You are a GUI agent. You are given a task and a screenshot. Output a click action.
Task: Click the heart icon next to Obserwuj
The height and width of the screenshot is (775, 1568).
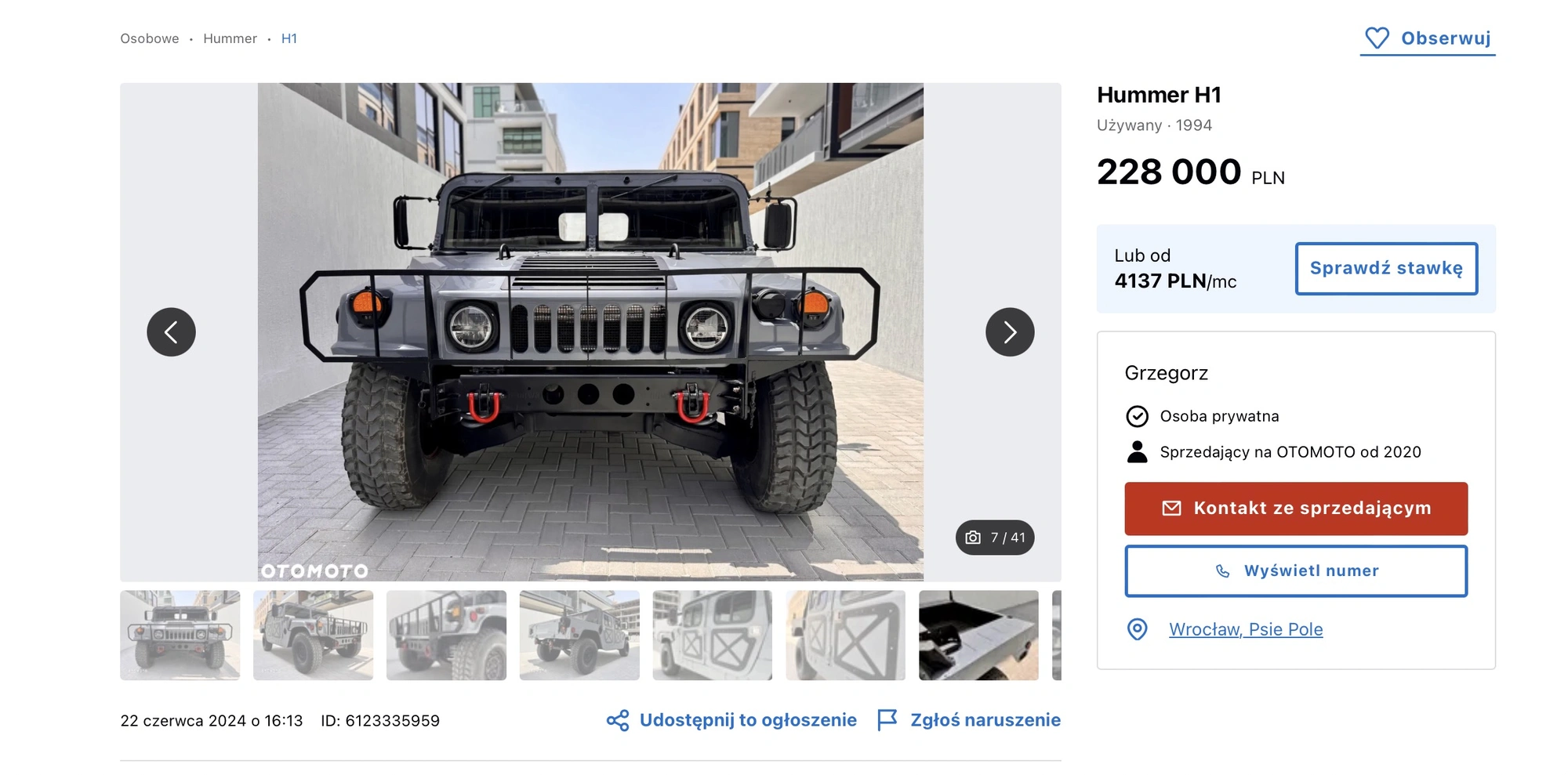coord(1377,38)
